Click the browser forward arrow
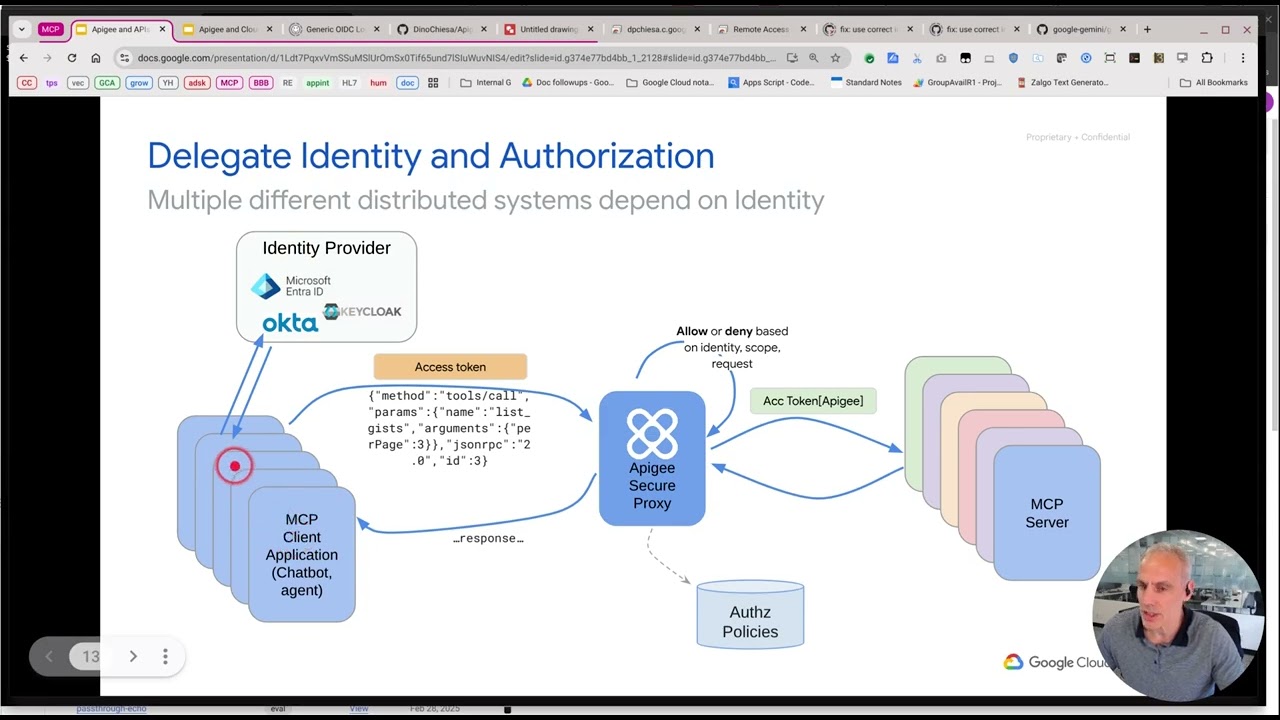Viewport: 1280px width, 720px height. pyautogui.click(x=47, y=58)
